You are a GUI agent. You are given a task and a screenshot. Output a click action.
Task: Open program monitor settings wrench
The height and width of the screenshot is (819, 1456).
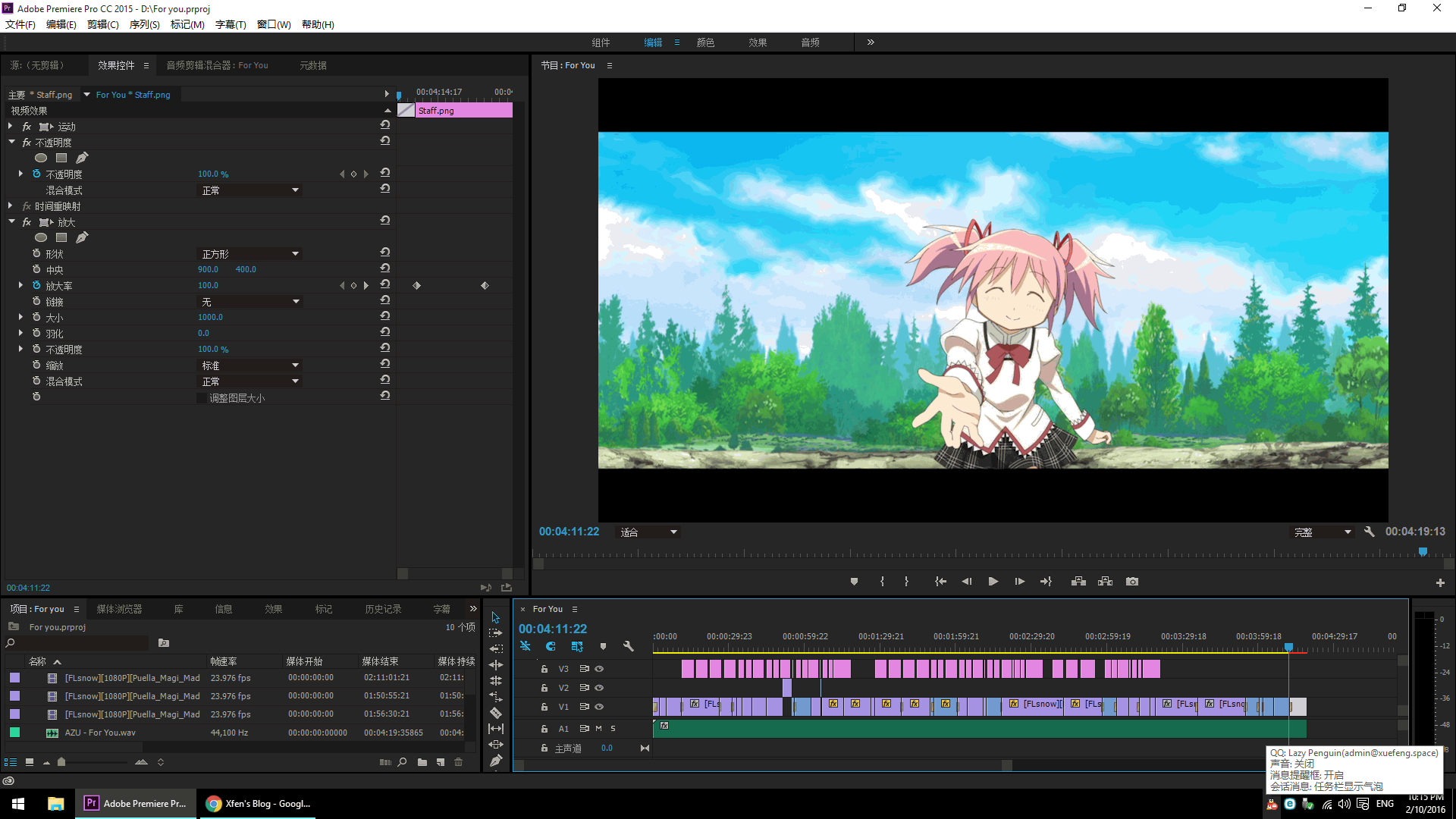coord(1370,532)
